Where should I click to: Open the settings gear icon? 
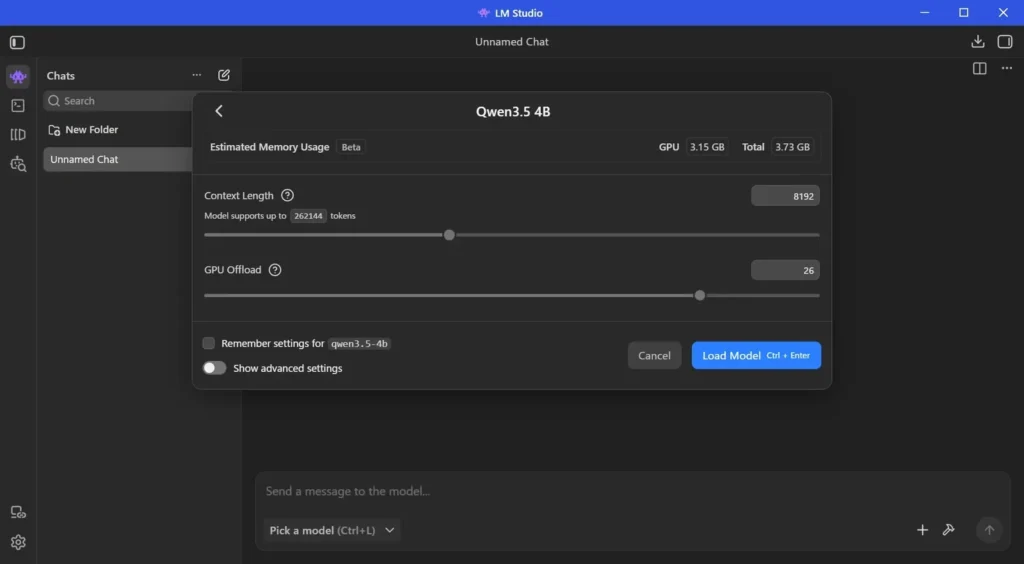point(18,542)
